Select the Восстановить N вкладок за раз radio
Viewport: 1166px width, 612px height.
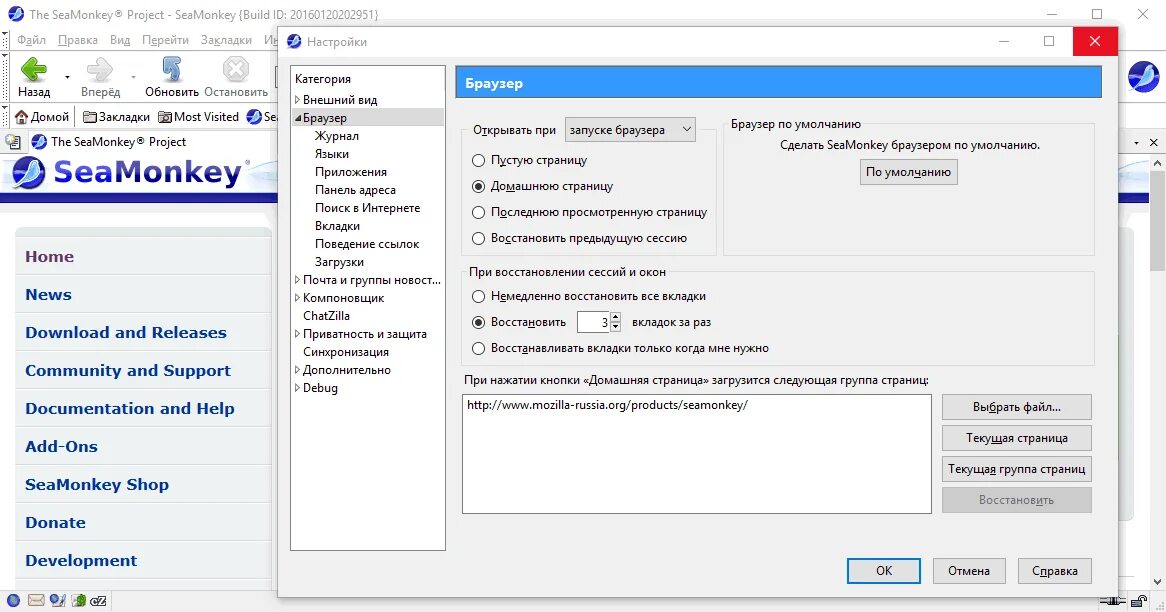click(x=478, y=322)
